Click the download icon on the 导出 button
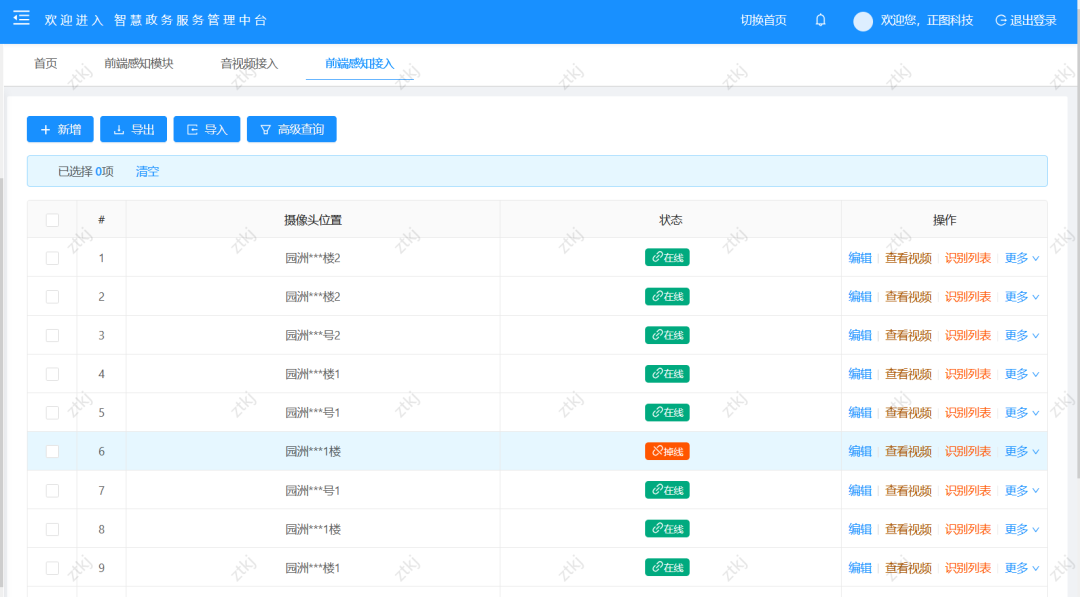The height and width of the screenshot is (597, 1080). 118,129
